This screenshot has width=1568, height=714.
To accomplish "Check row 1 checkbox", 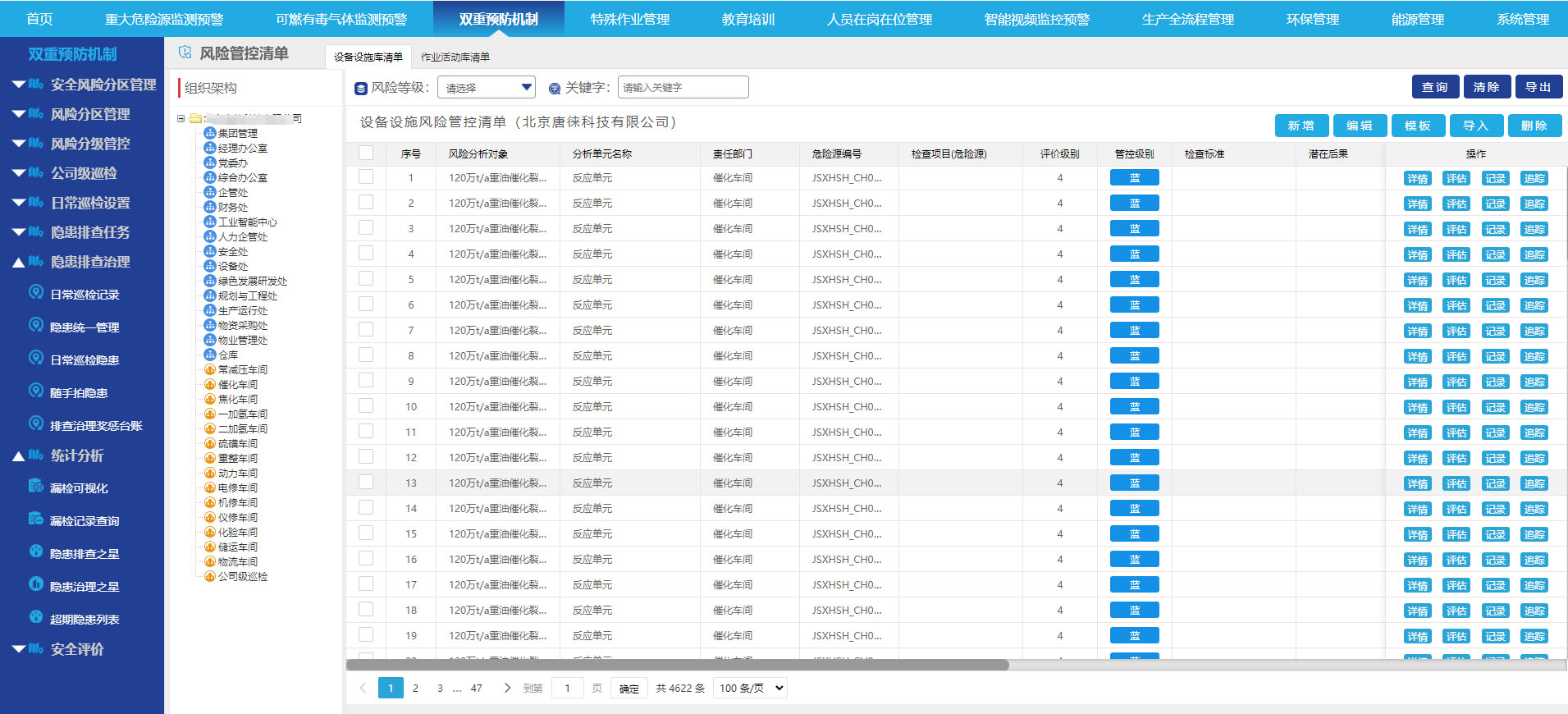I will [366, 176].
